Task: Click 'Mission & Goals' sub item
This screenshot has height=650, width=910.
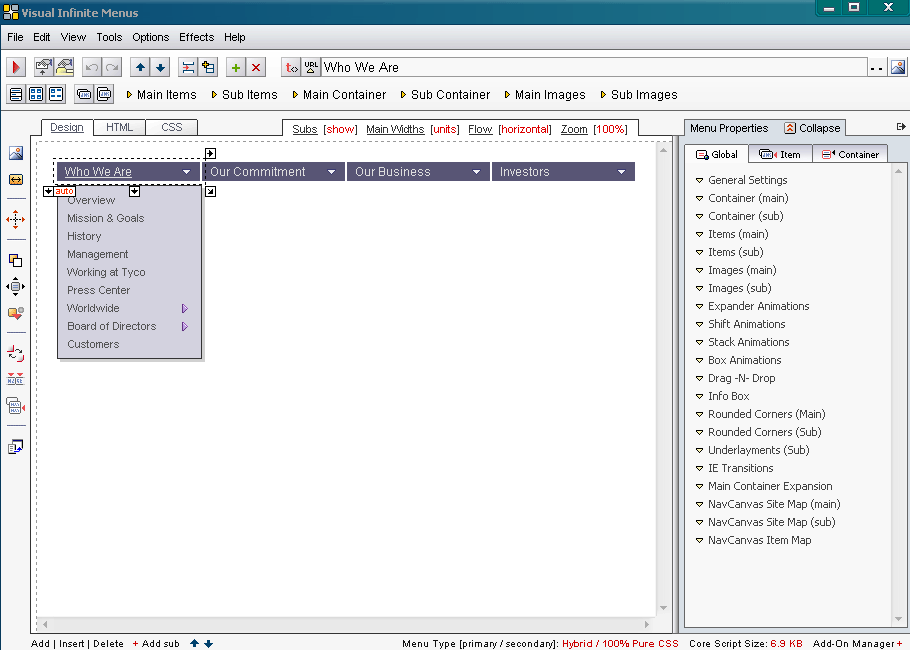Action: tap(106, 218)
